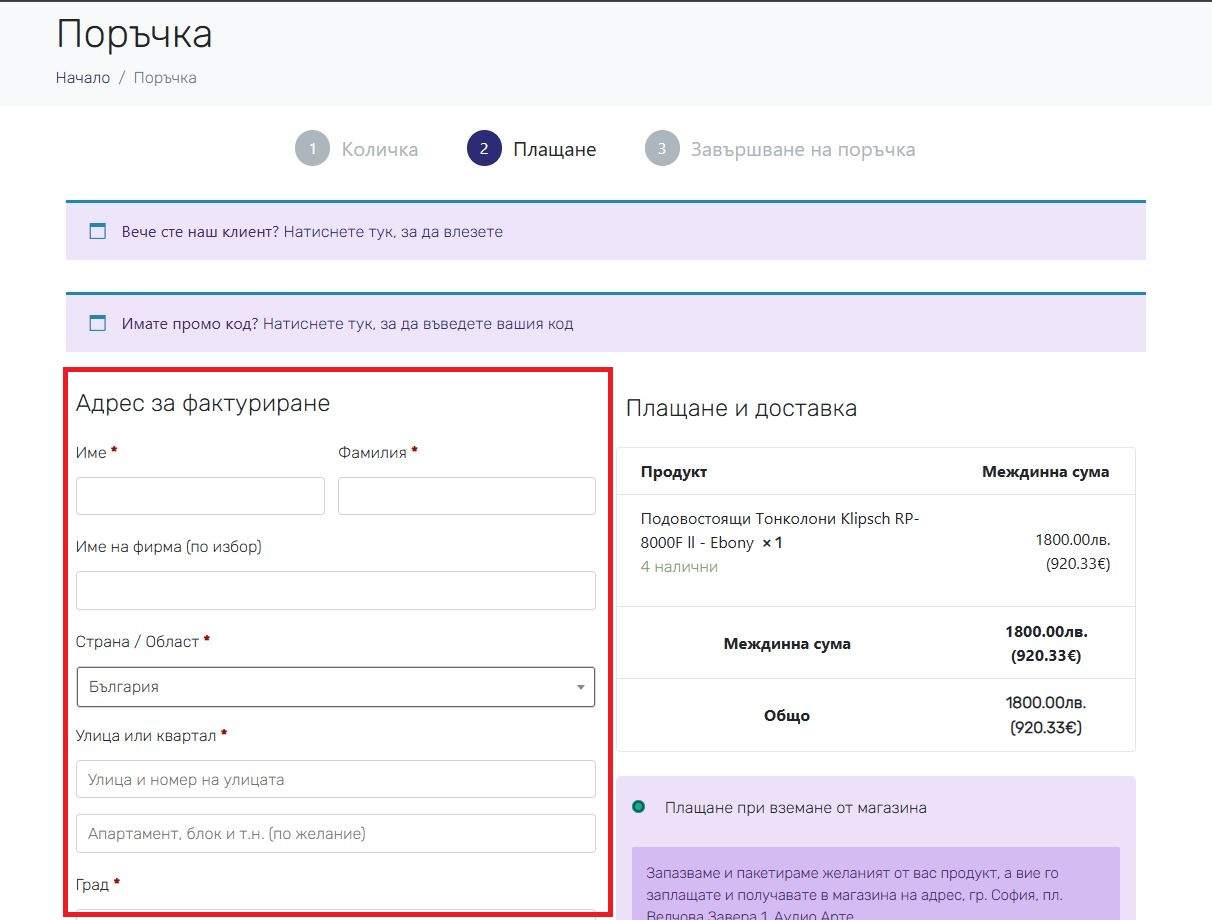This screenshot has height=920, width=1212.
Task: Select 'Плащане при вземане от магазина' radio button
Action: [639, 807]
